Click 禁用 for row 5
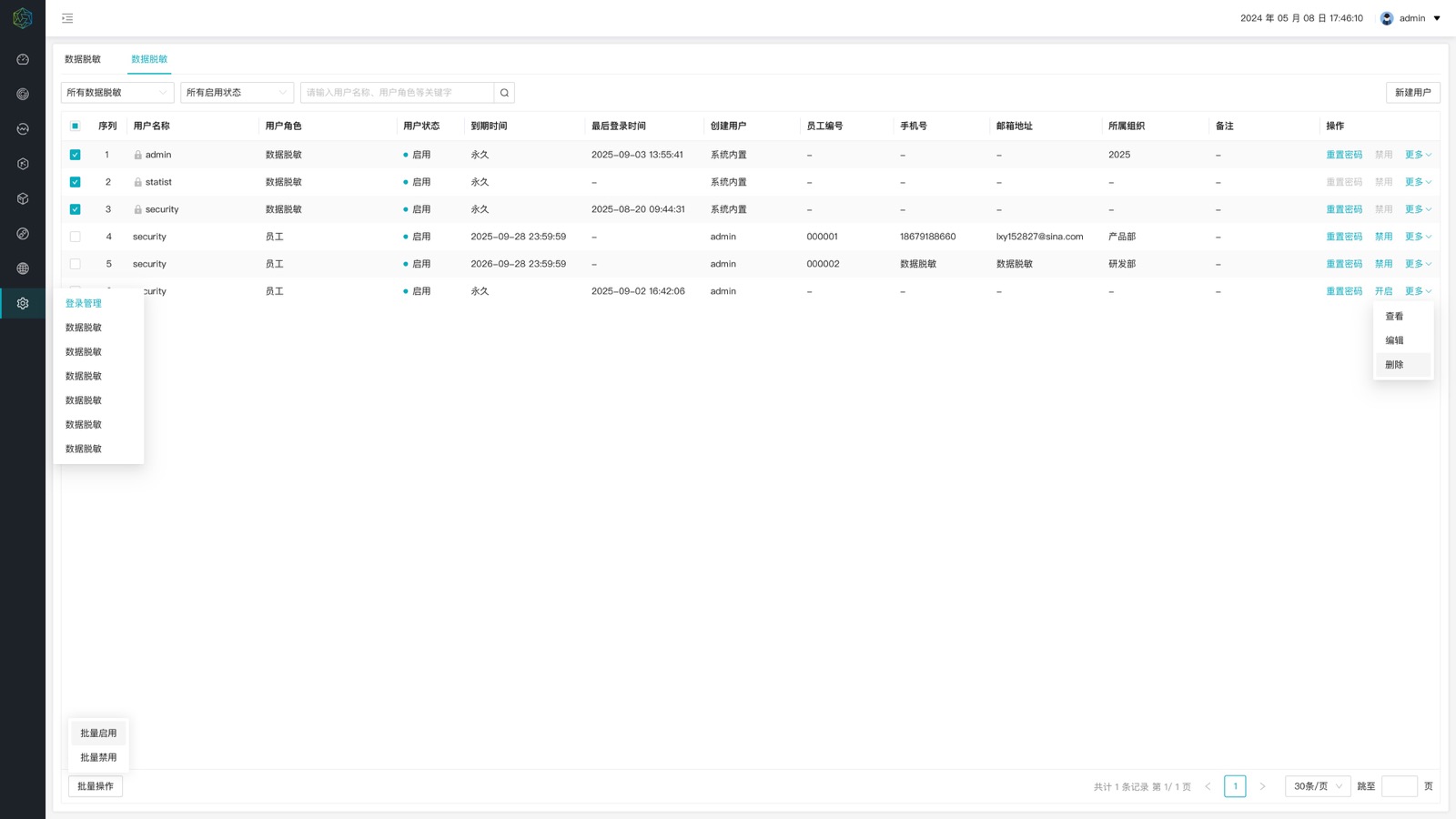 click(1384, 264)
